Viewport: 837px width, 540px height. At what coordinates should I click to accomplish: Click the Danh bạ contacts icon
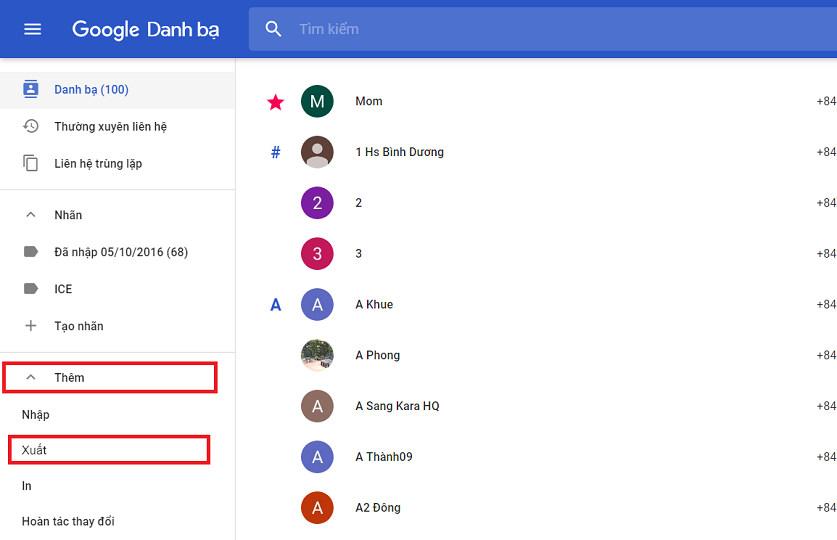tap(31, 89)
